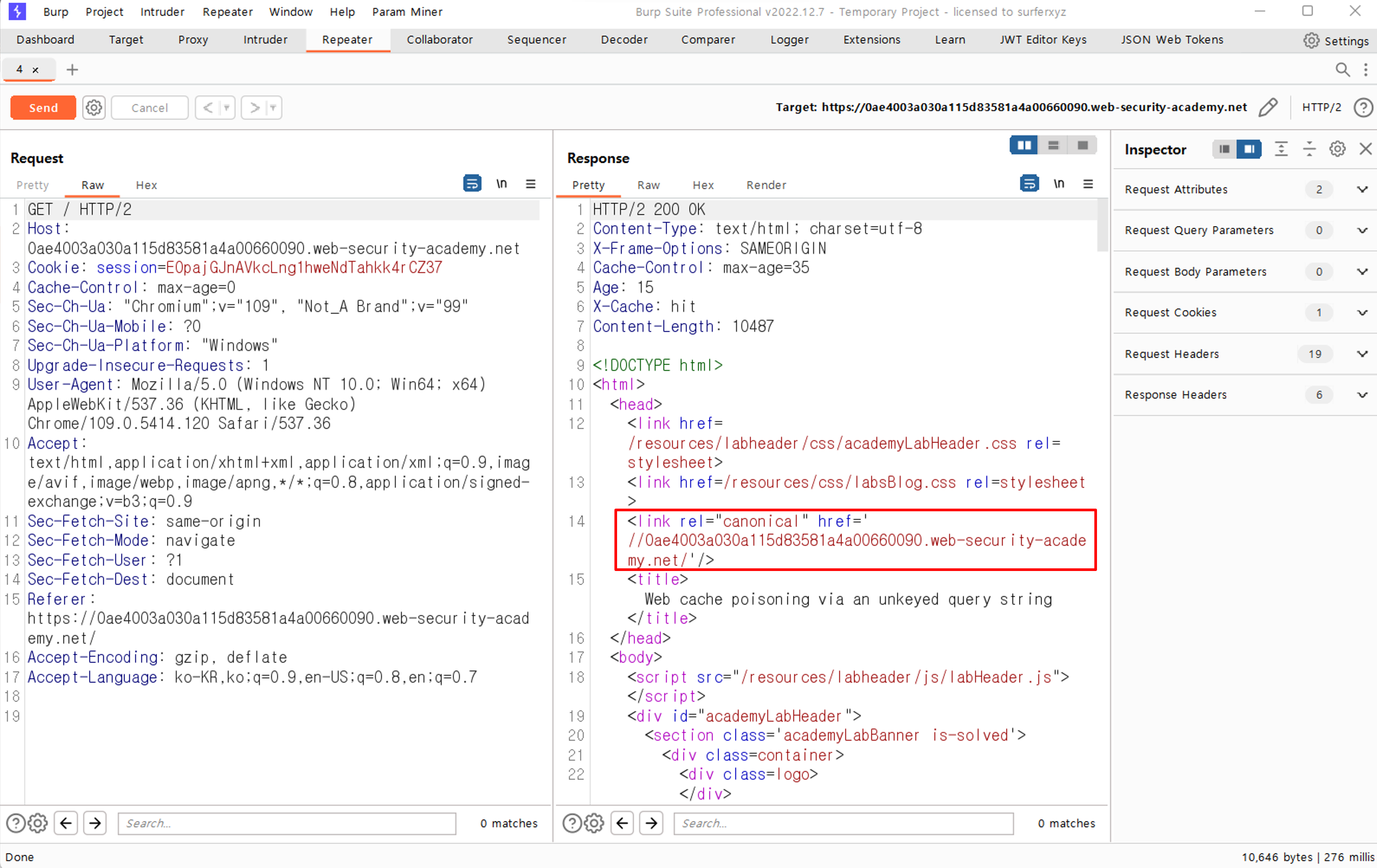Click the Response pane vertical scrollbar
The width and height of the screenshot is (1377, 868).
click(1103, 225)
